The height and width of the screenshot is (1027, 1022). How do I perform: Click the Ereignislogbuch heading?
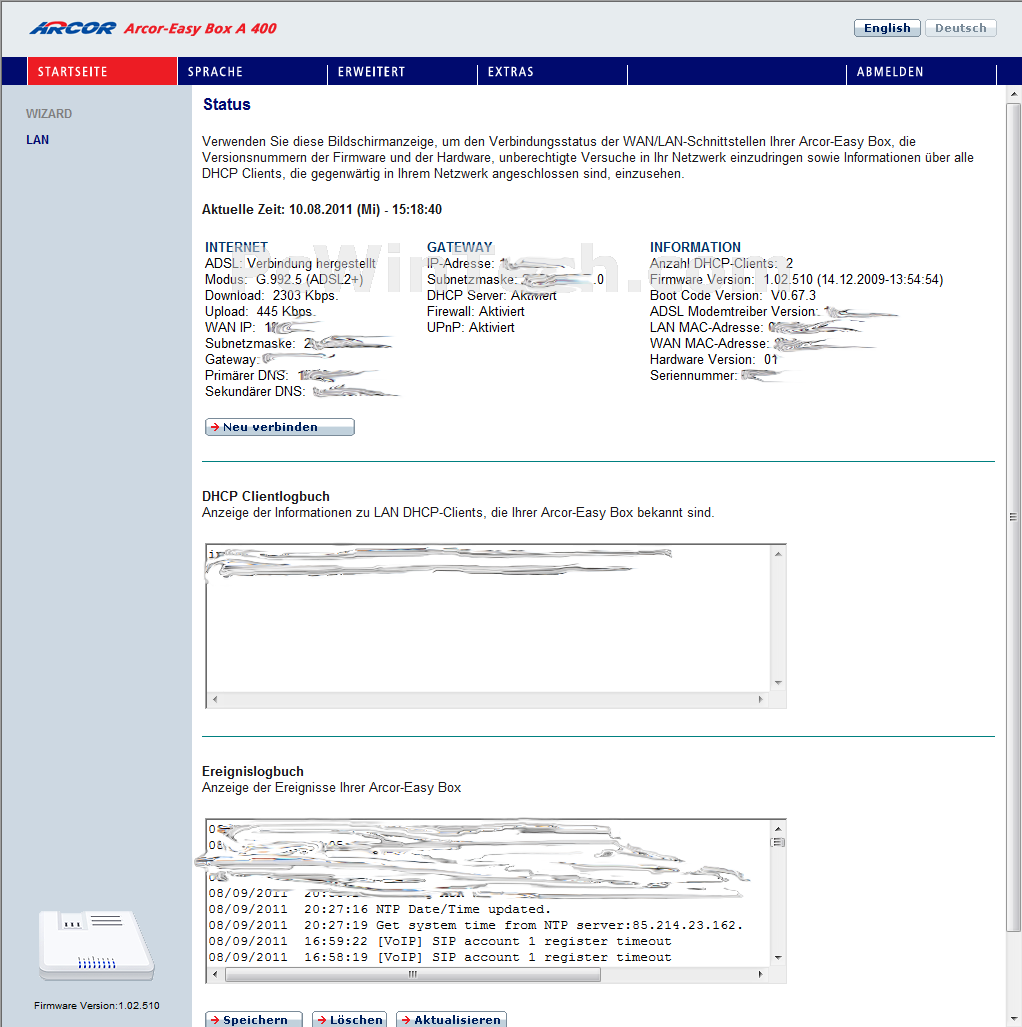pyautogui.click(x=253, y=772)
